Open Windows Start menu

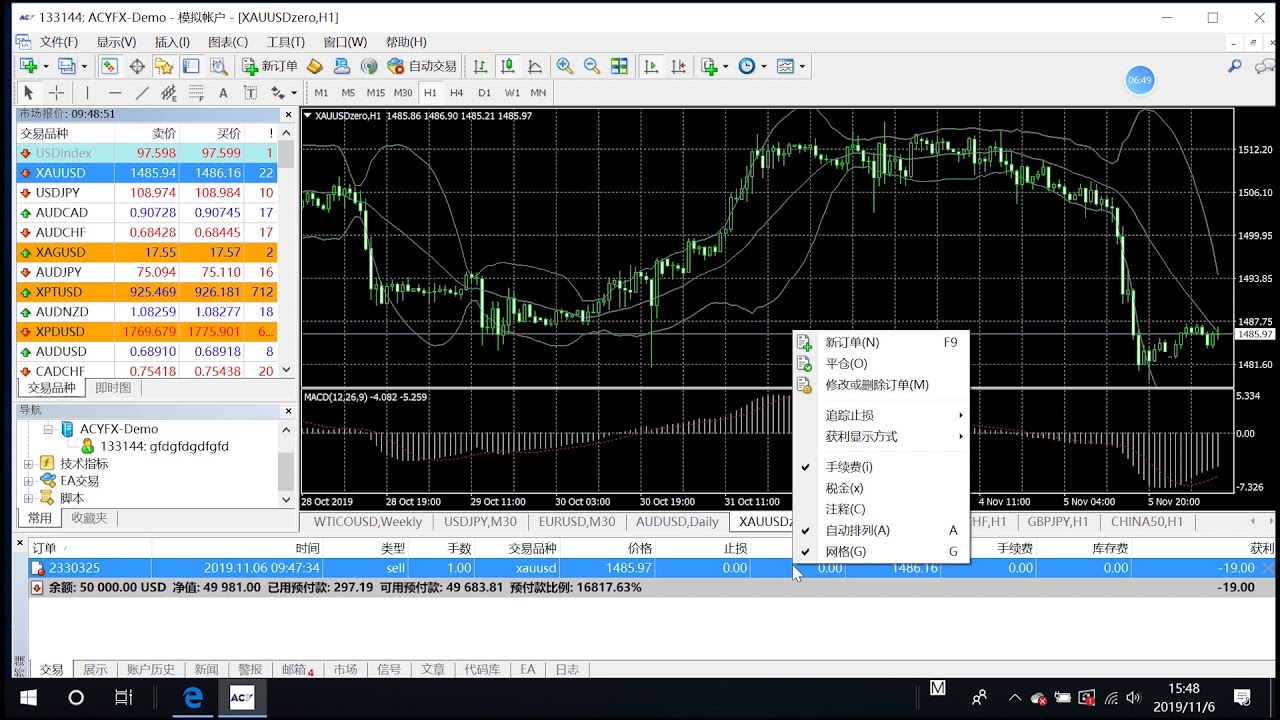[x=27, y=698]
